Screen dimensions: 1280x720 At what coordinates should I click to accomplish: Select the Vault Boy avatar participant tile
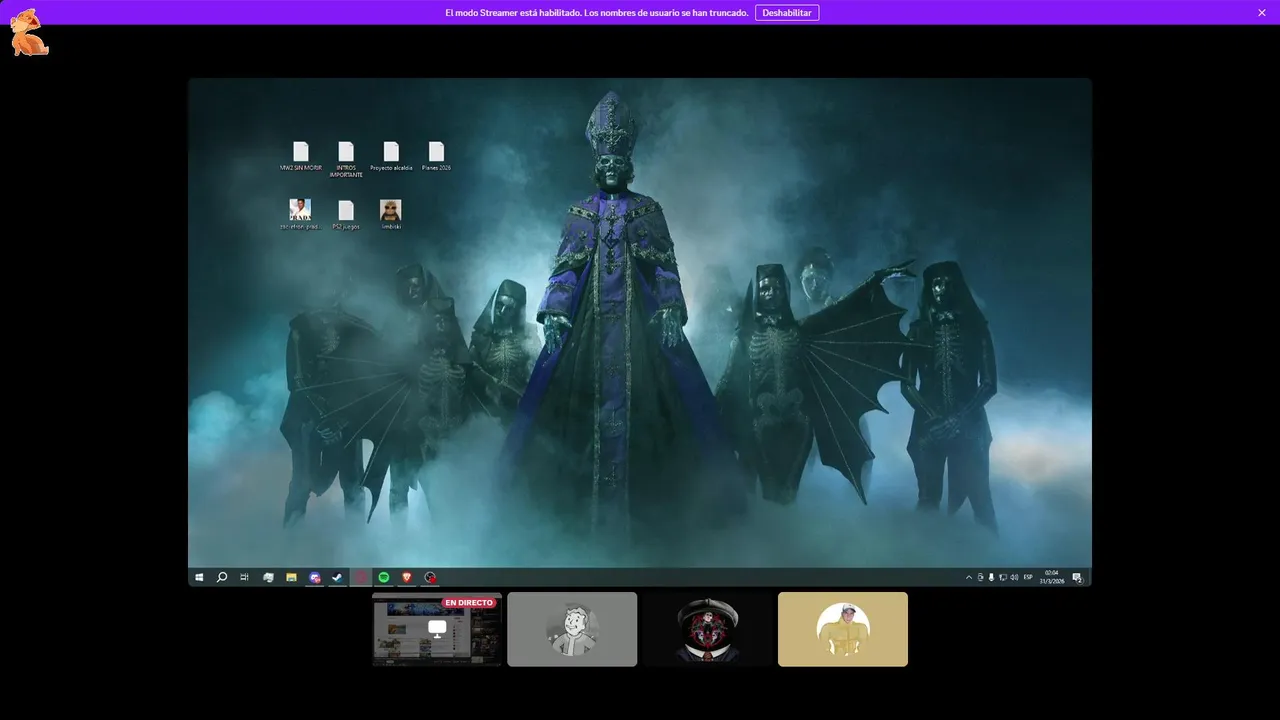click(x=572, y=629)
